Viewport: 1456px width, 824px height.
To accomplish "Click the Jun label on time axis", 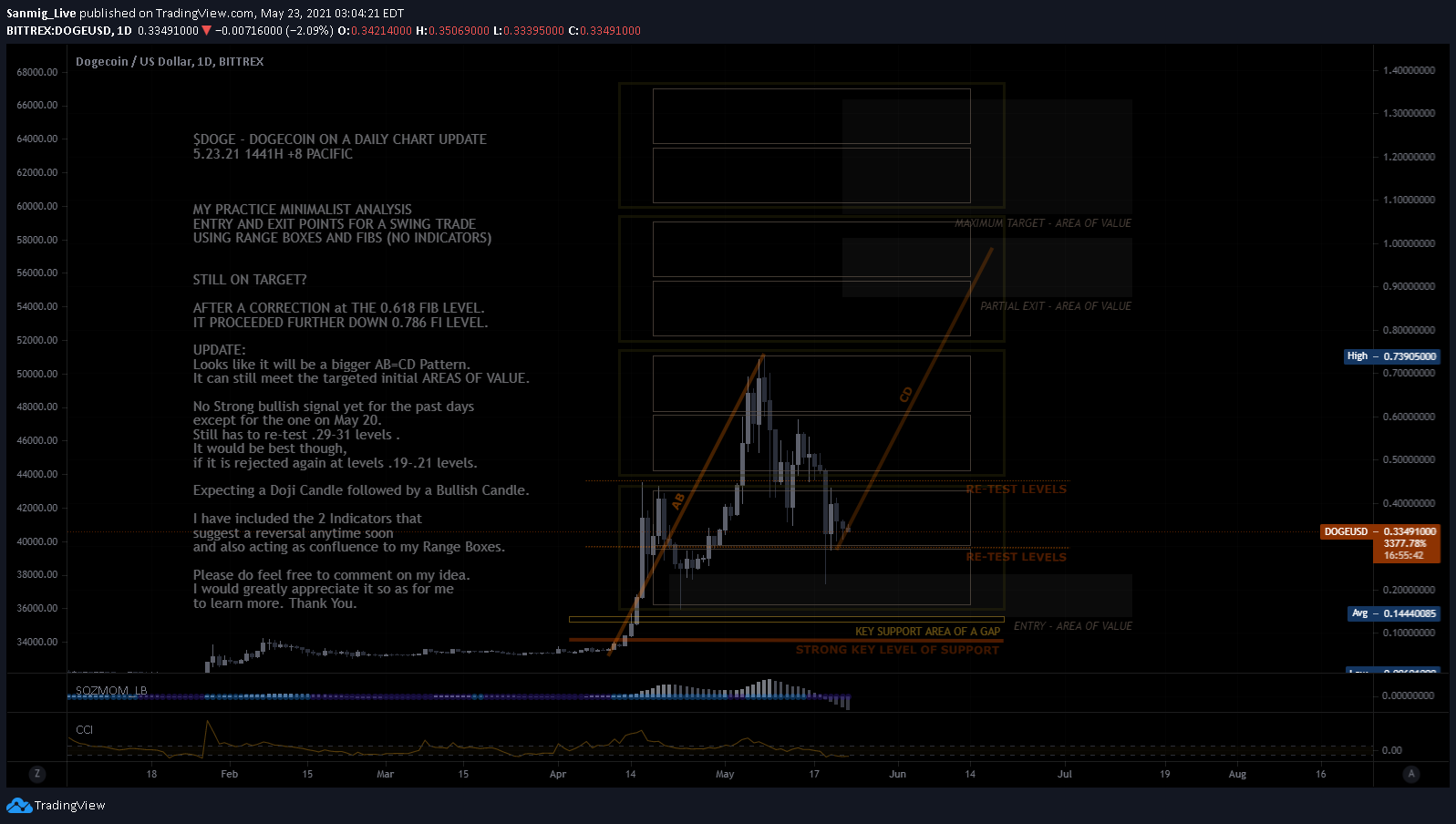I will coord(898,774).
